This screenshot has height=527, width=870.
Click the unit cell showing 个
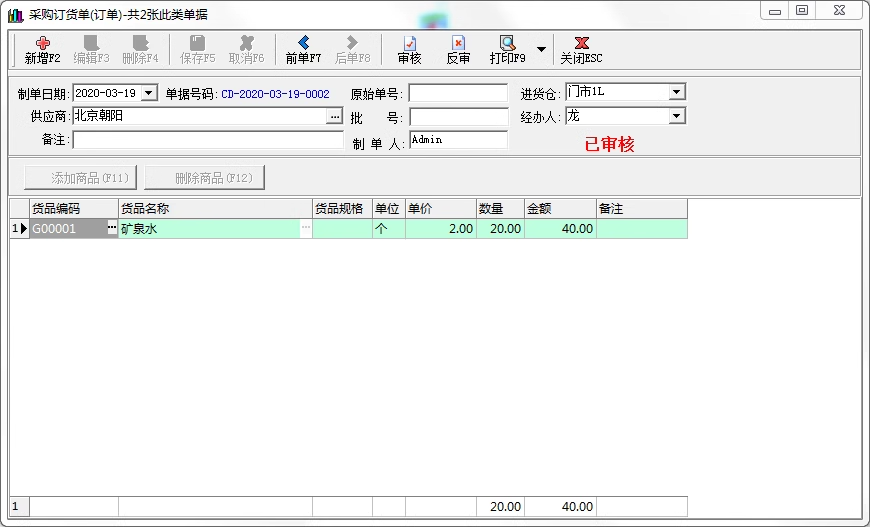pyautogui.click(x=389, y=229)
